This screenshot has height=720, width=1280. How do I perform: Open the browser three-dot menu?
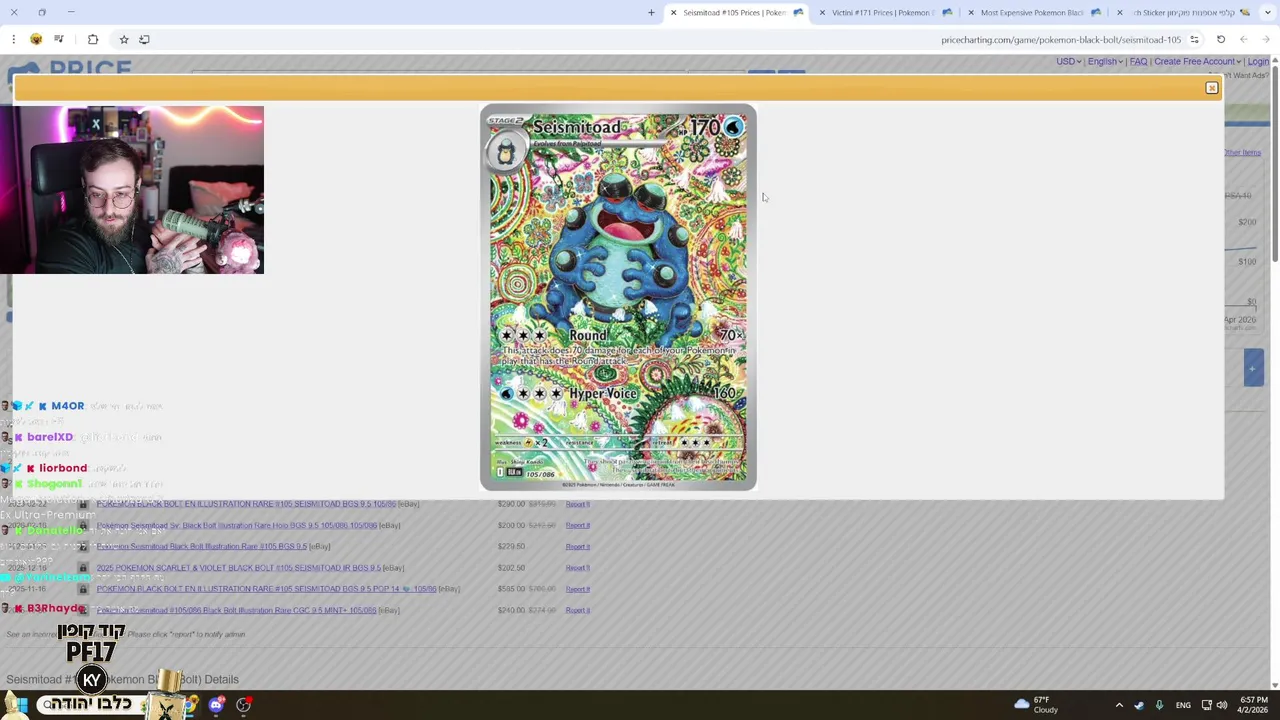pyautogui.click(x=13, y=39)
